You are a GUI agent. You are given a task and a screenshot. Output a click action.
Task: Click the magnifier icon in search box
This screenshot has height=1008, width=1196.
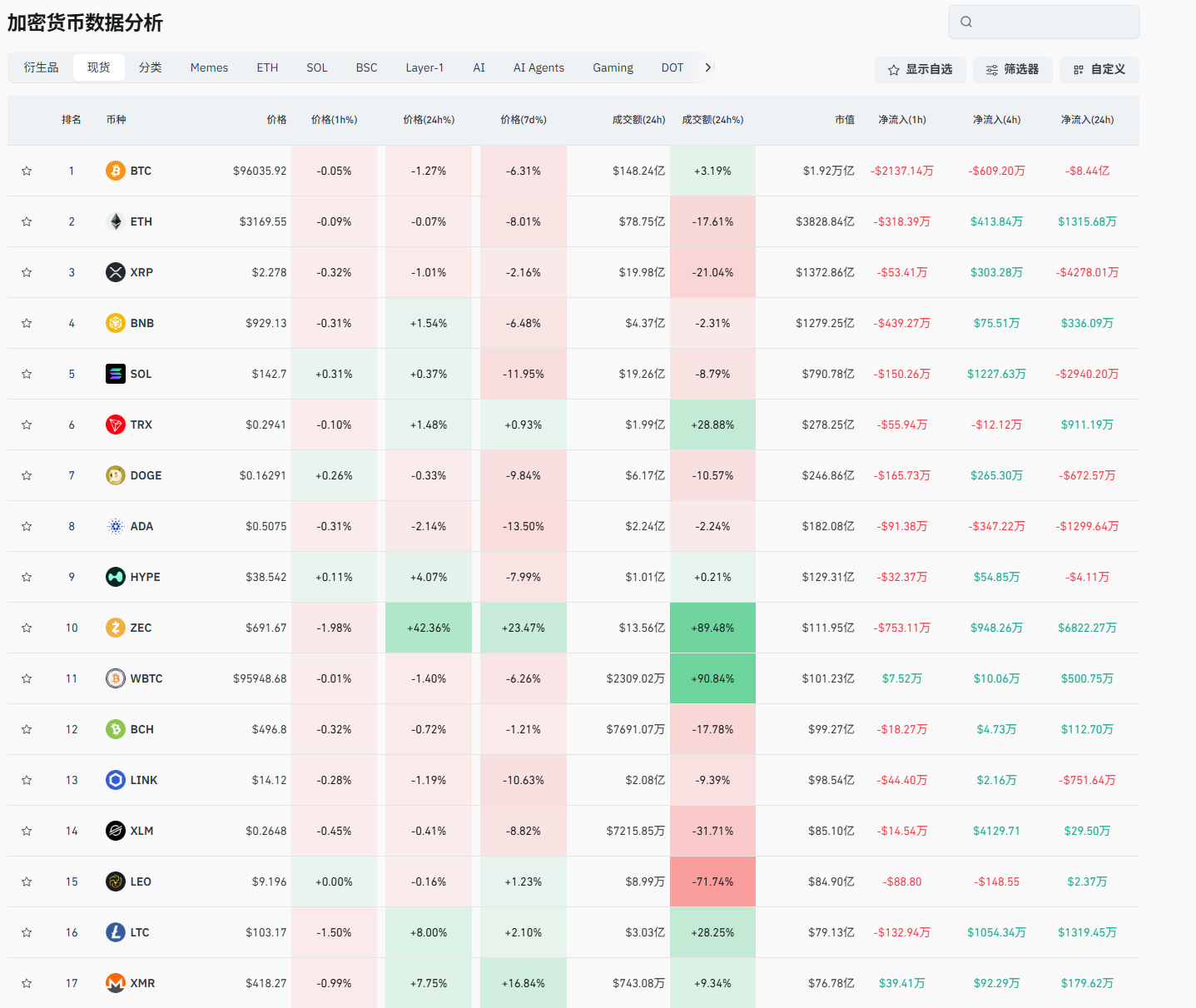click(966, 22)
